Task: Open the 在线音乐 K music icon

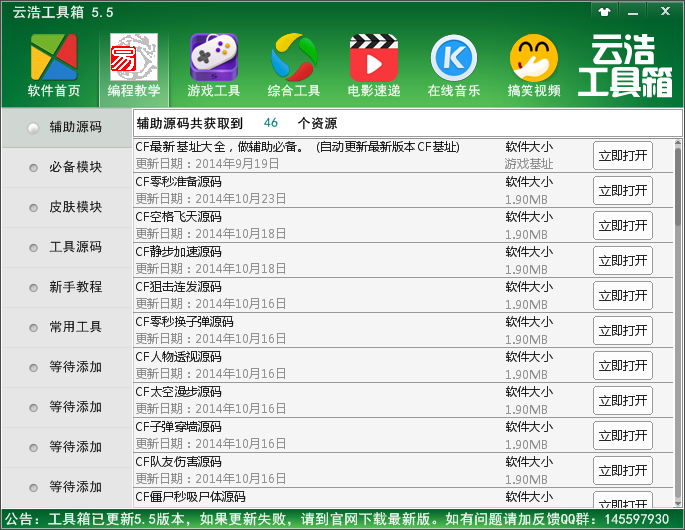Action: tap(453, 66)
